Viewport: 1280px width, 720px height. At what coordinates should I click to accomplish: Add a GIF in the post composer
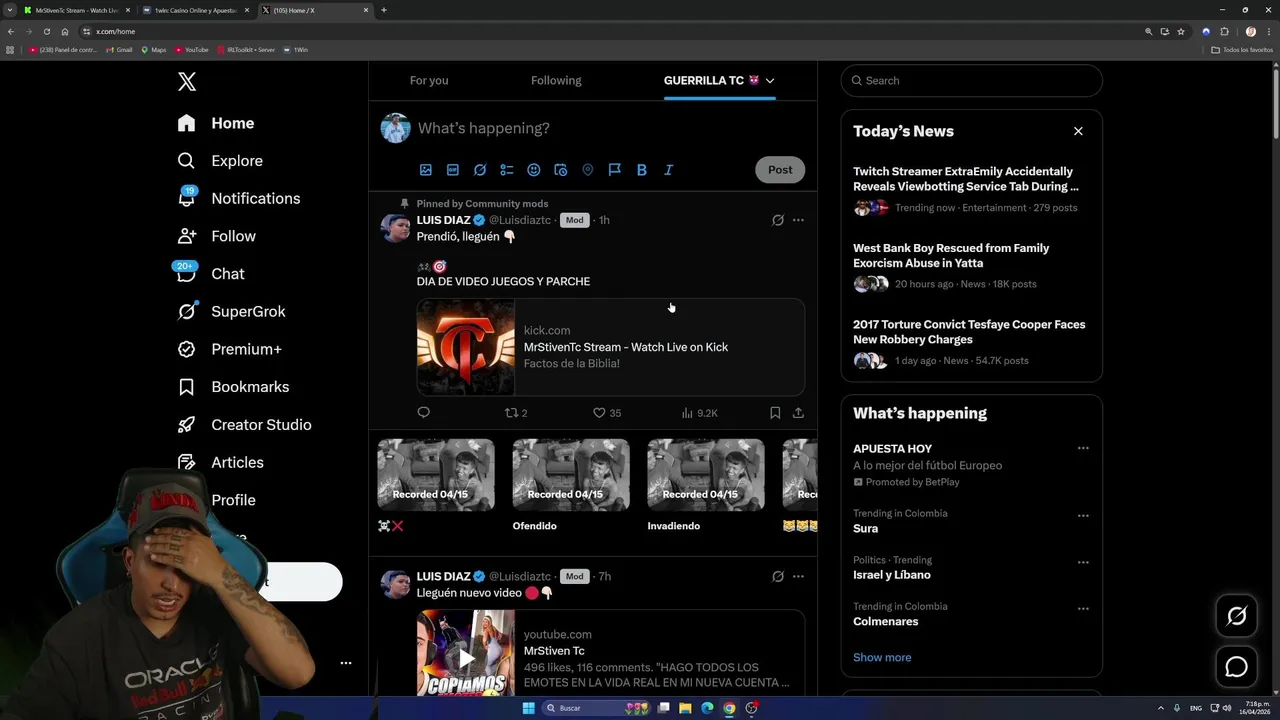click(x=453, y=170)
